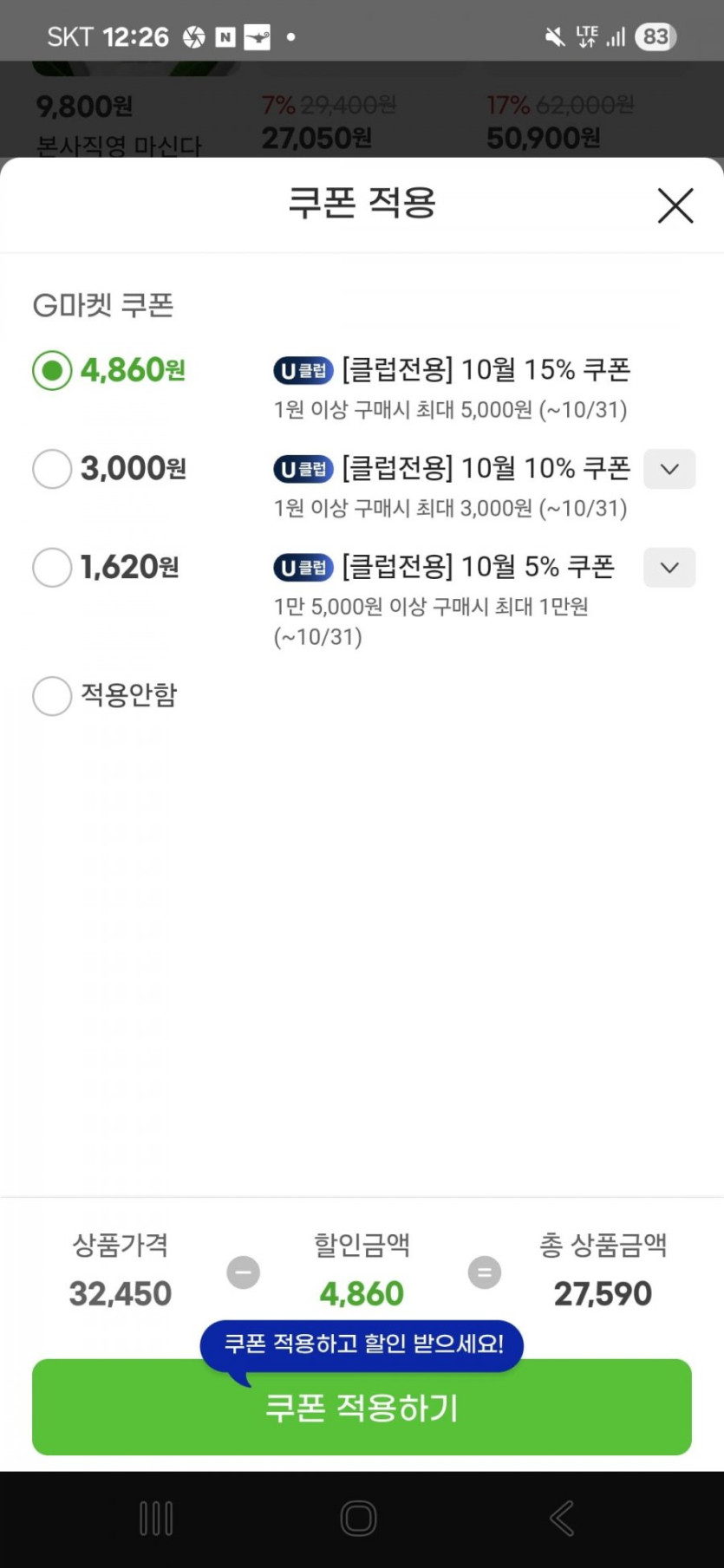Tap the [클럽전용] 10월 15% 쿠폰 title
This screenshot has height=1568, width=724.
tap(486, 370)
